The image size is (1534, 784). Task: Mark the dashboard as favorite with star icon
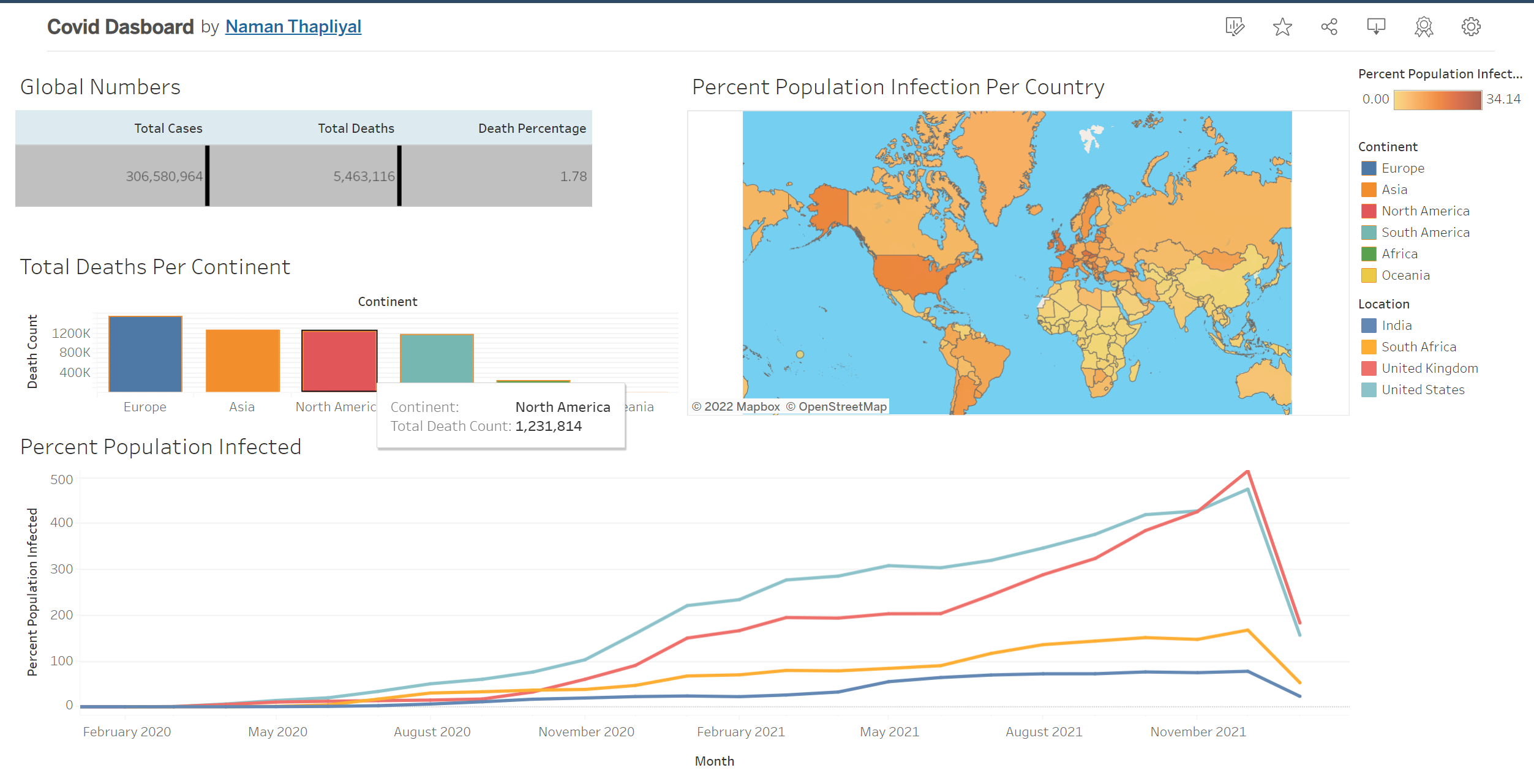click(x=1282, y=26)
